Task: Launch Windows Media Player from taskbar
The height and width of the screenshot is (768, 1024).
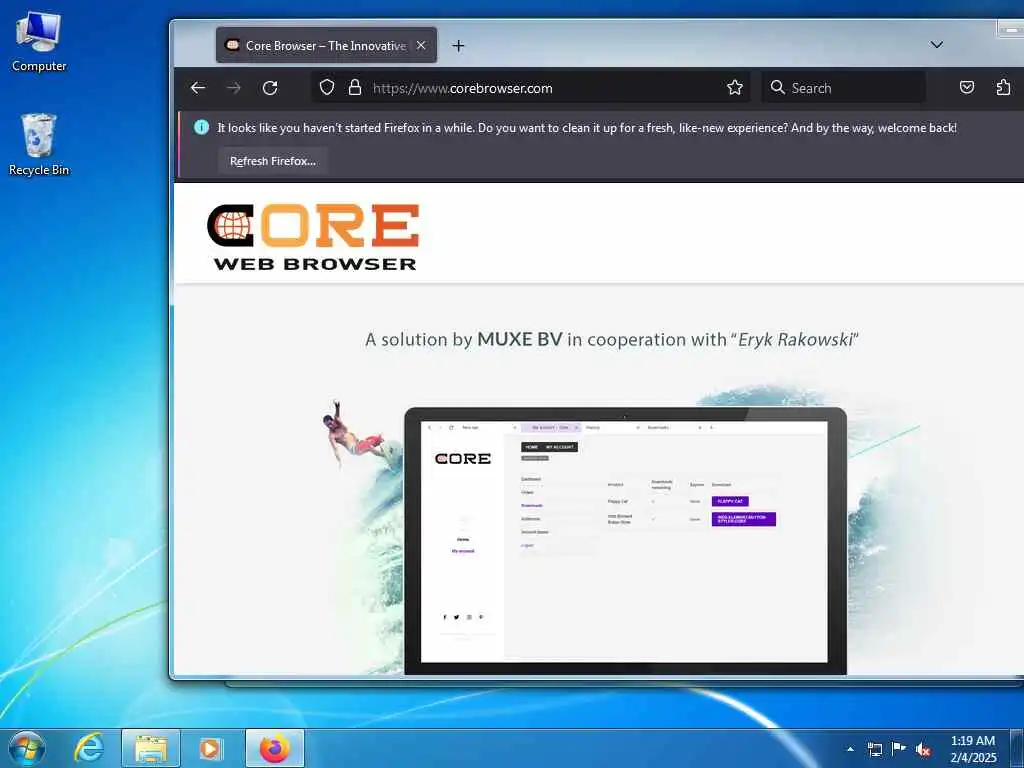Action: pyautogui.click(x=211, y=748)
